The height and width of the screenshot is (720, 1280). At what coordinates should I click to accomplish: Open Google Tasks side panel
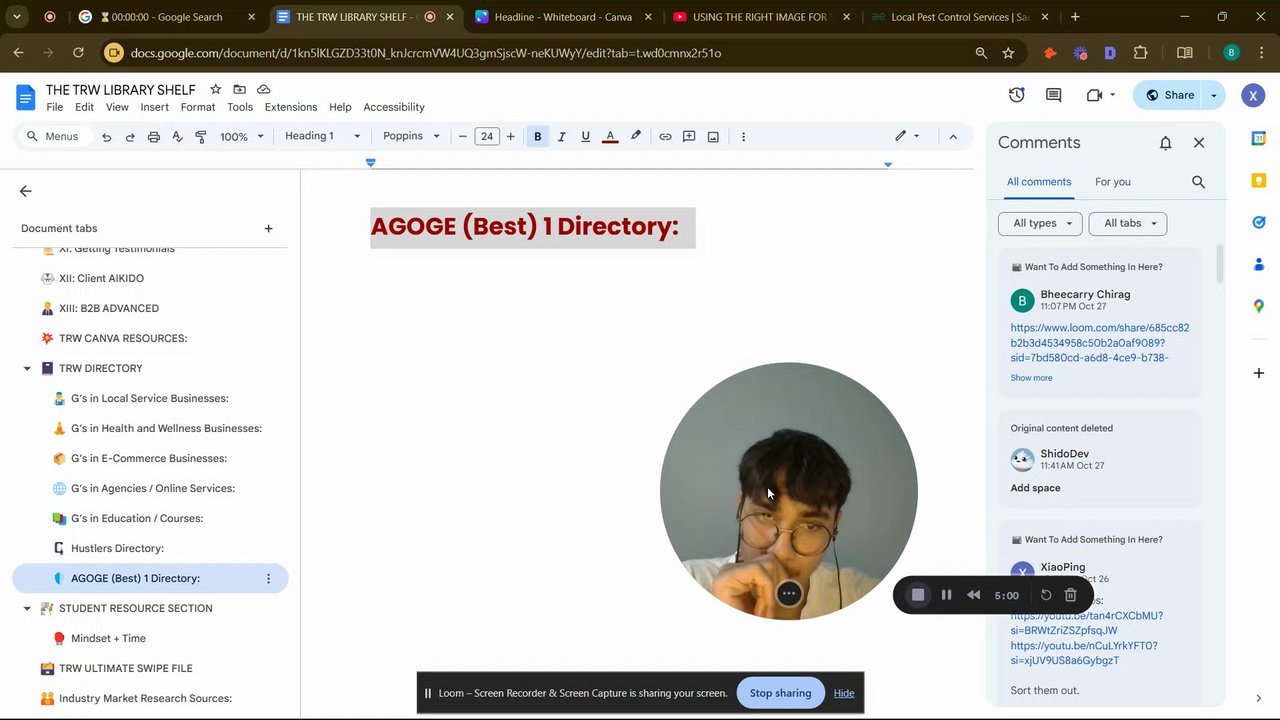tap(1259, 223)
